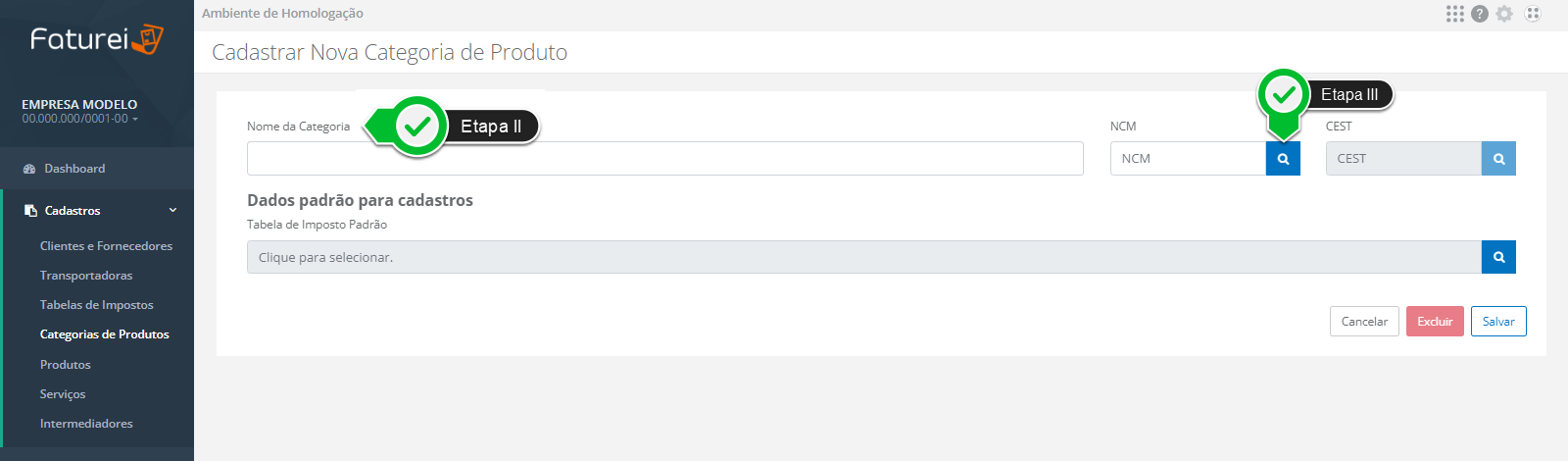Open the Tabela de Imposto Padrão search icon
The image size is (1568, 461).
pyautogui.click(x=1498, y=257)
